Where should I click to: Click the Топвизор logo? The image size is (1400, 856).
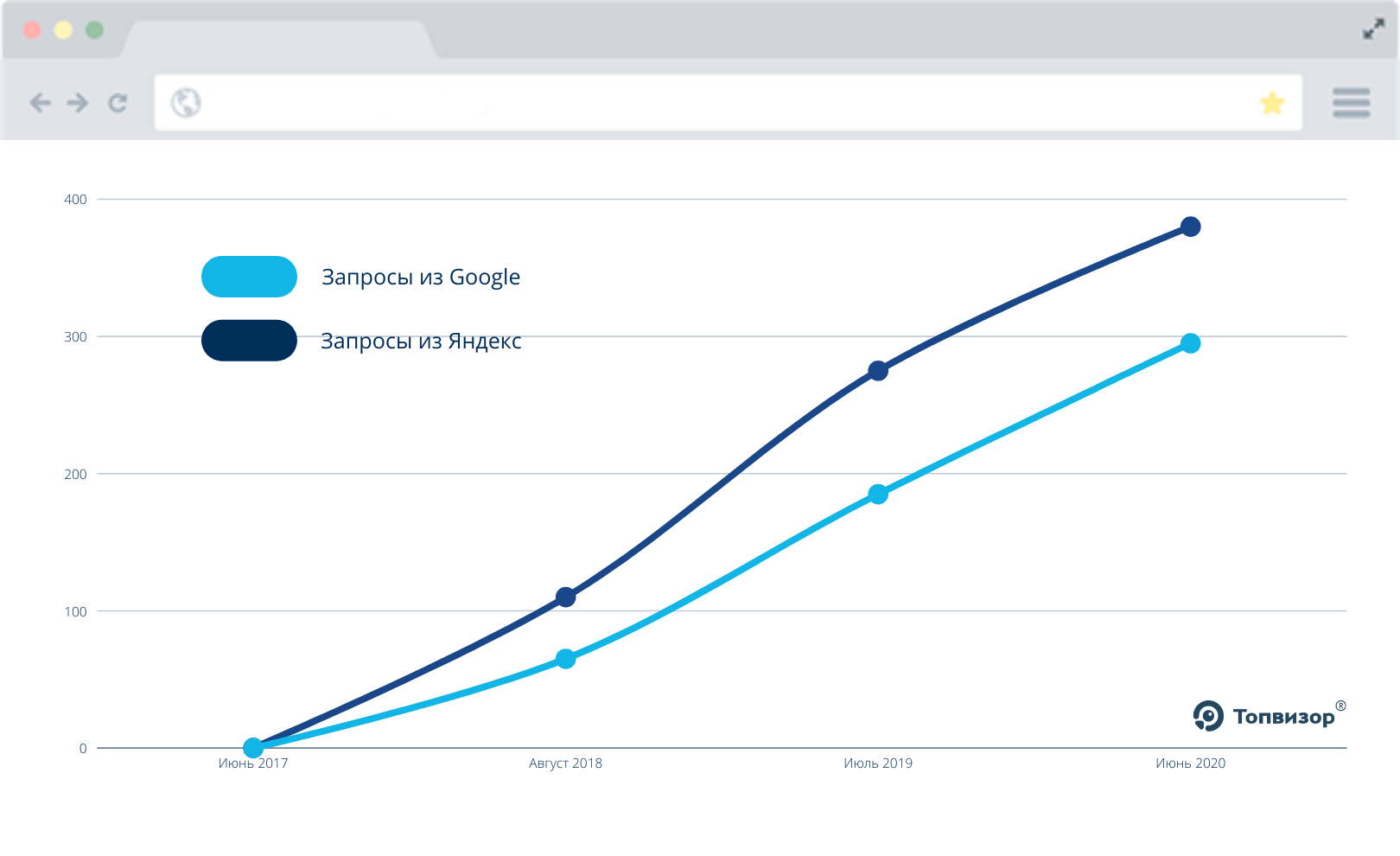[1270, 716]
